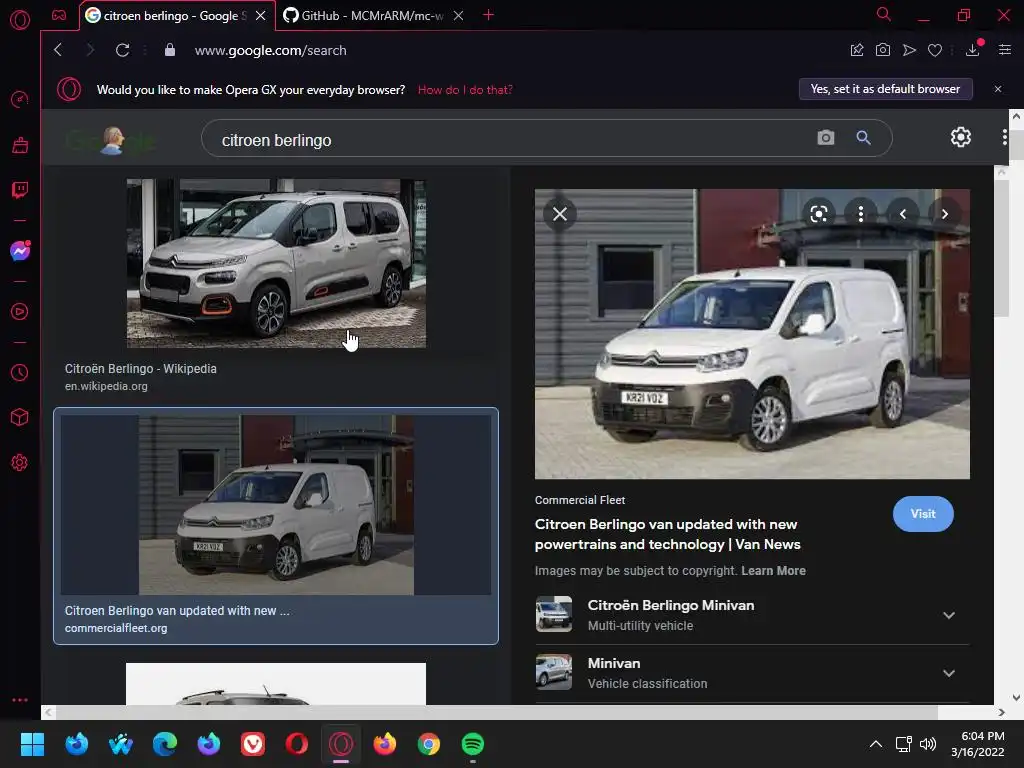Focus the address bar URL
Viewport: 1024px width, 768px height.
point(270,50)
